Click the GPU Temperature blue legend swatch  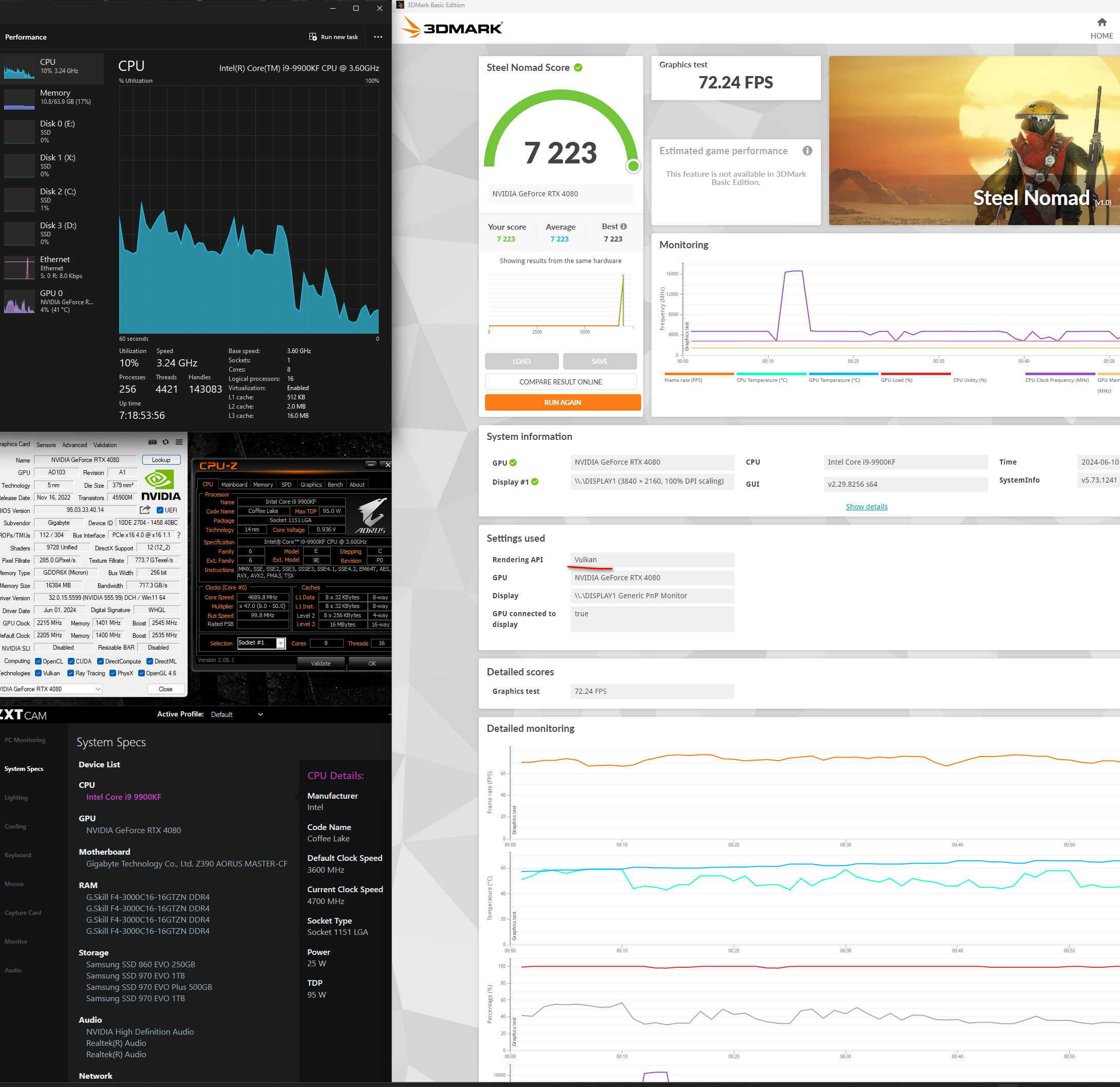(844, 374)
